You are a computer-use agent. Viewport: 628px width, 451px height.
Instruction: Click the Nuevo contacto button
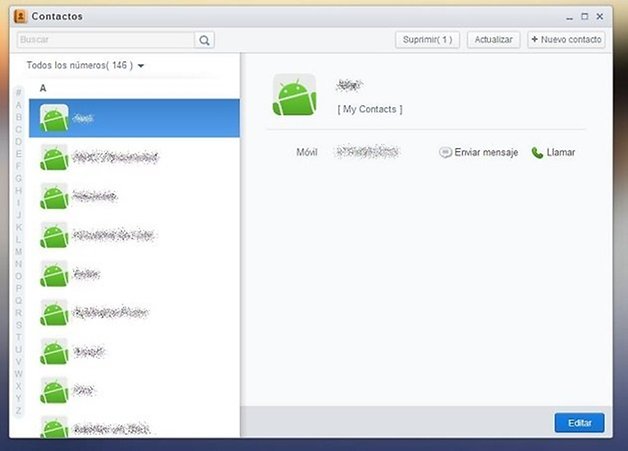[x=566, y=40]
